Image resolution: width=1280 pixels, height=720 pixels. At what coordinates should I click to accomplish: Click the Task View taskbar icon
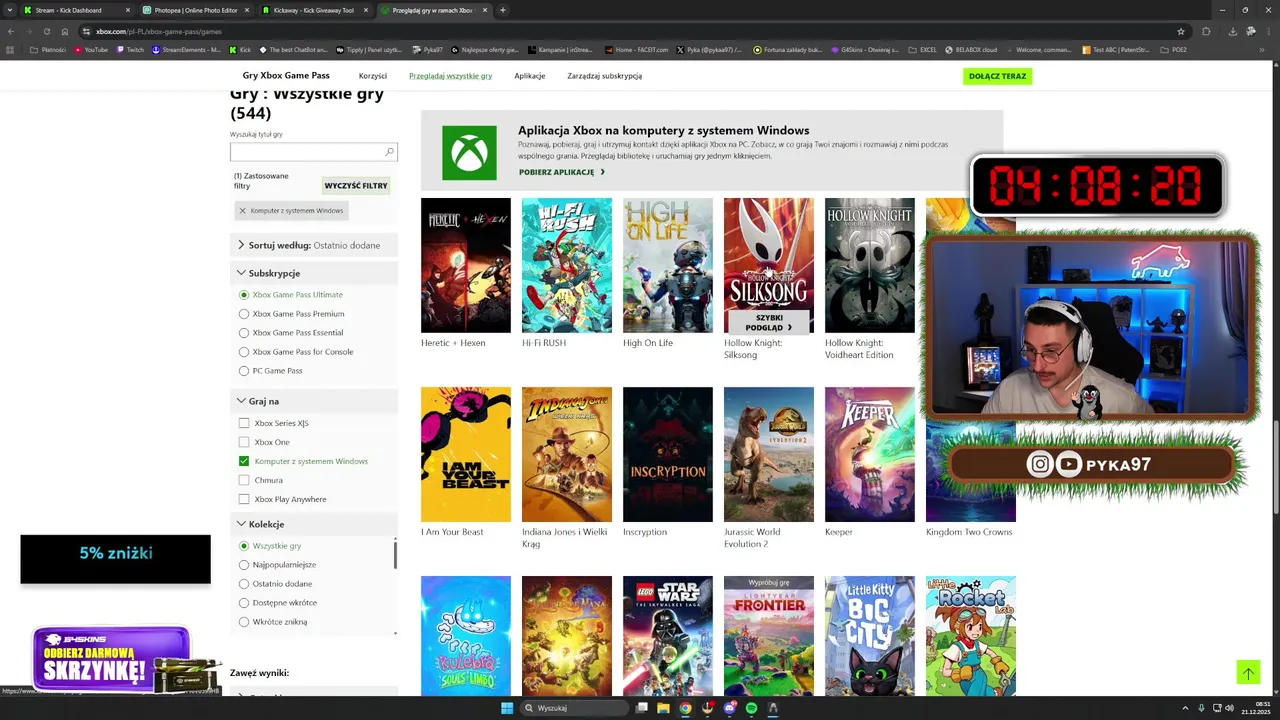[x=641, y=708]
